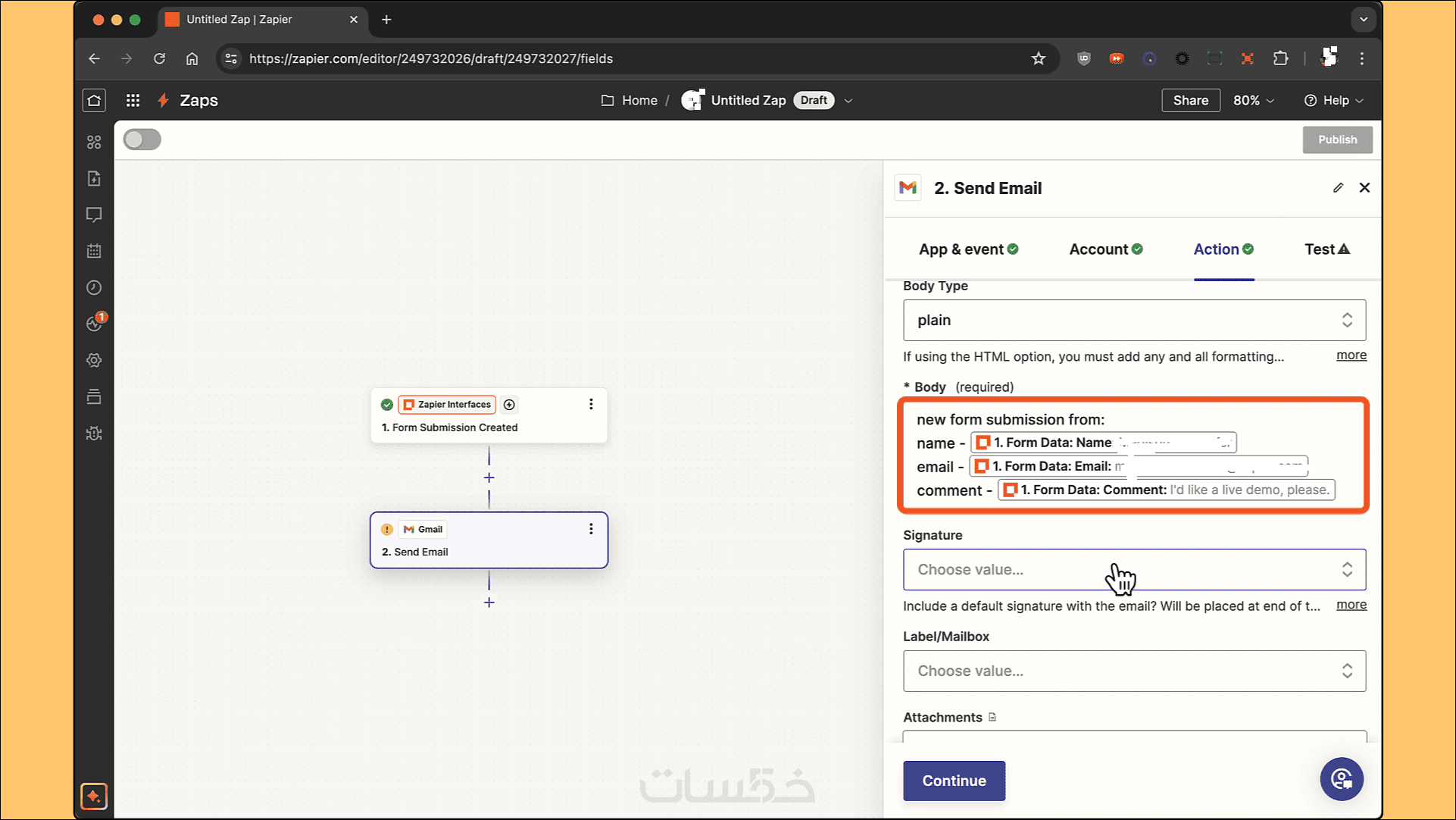Click 'more' link under Signature description

click(1351, 604)
